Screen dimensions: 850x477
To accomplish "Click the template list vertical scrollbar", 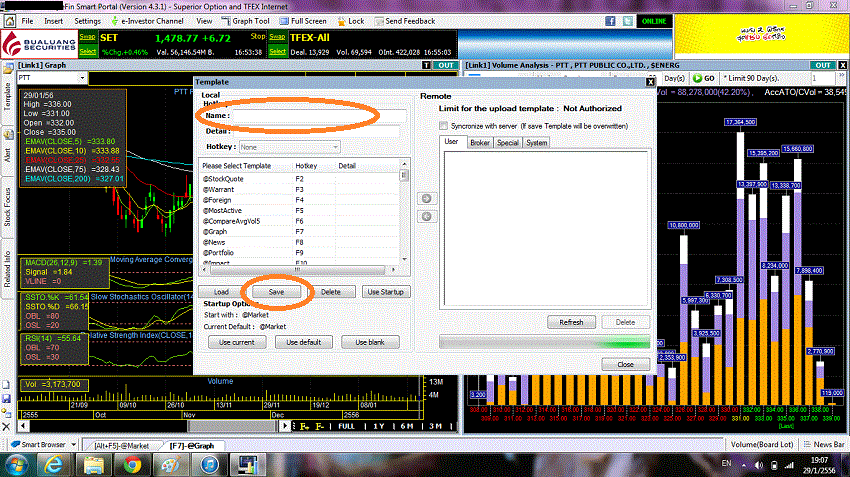I will tap(403, 211).
